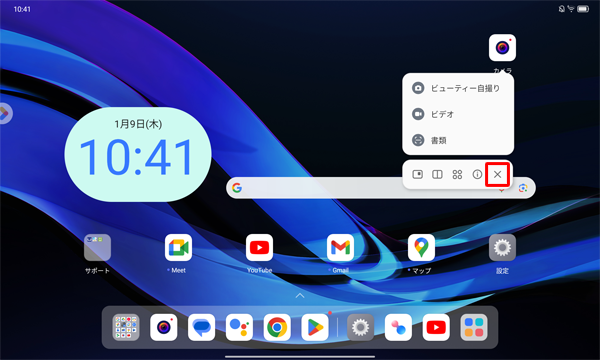Viewport: 600px width, 360px height.
Task: Launch YouTube from dock recent apps
Action: tap(436, 327)
